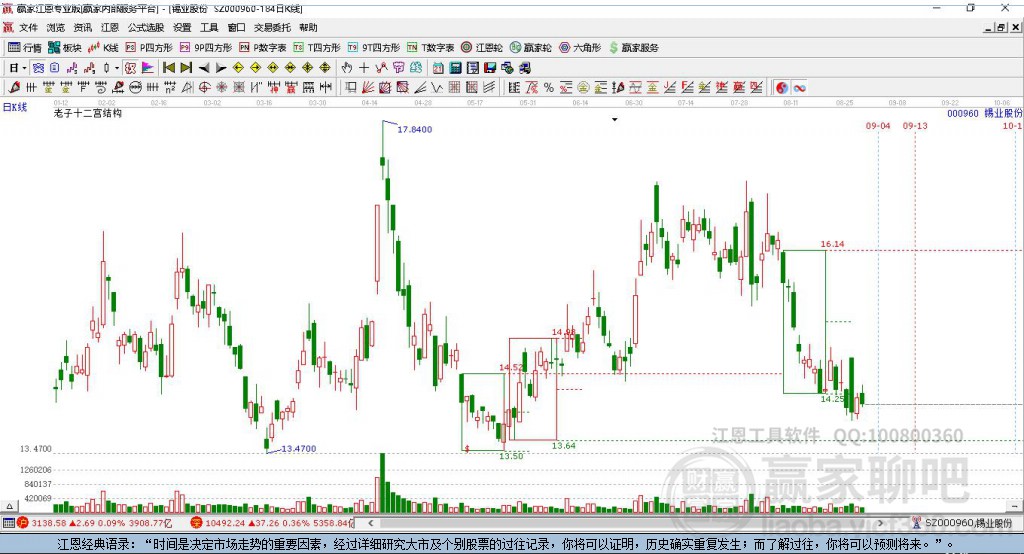Open the 浏览 menu
This screenshot has height=554, width=1024.
pyautogui.click(x=56, y=27)
